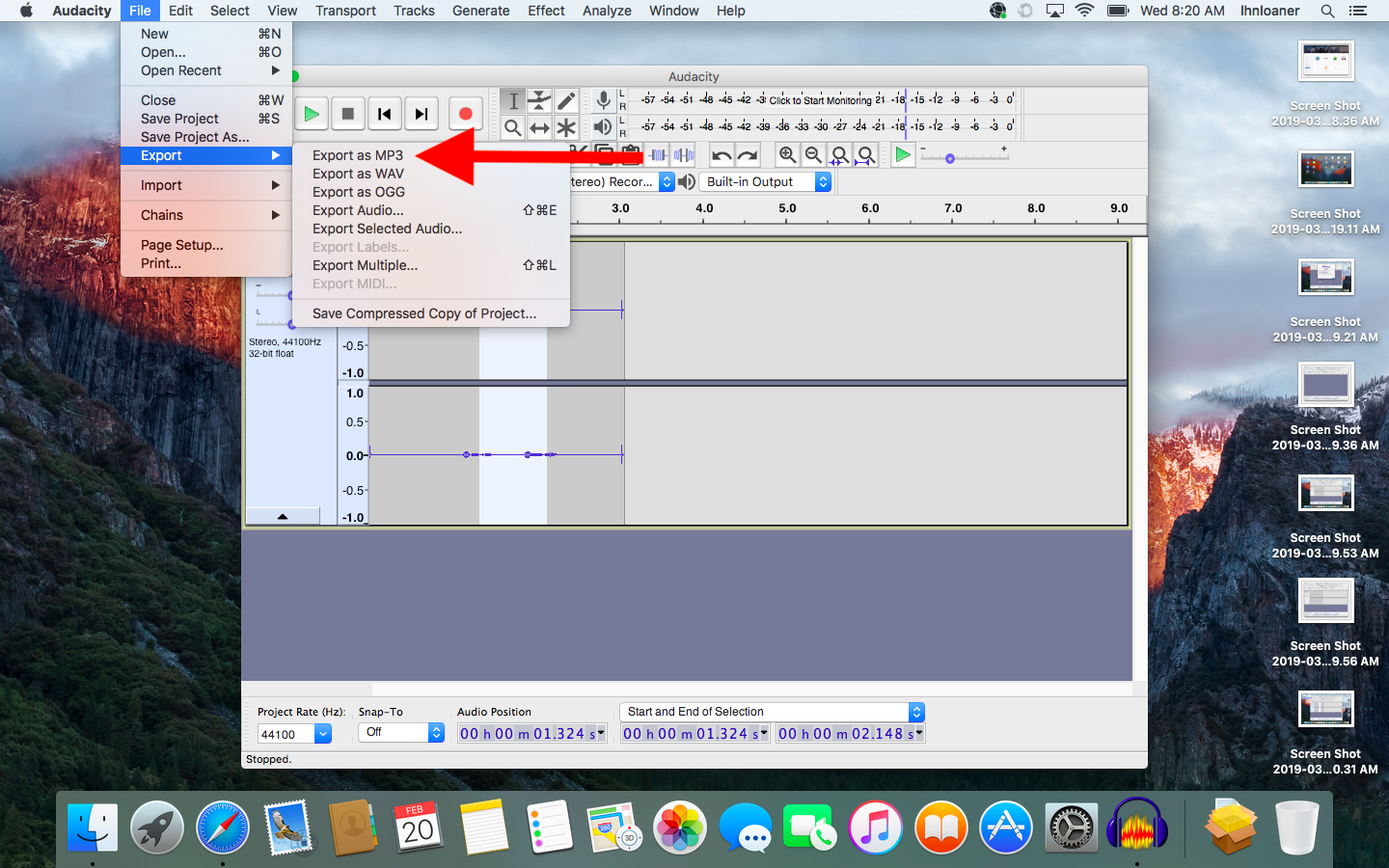Click the Zoom In magnifier
Viewport: 1389px width, 868px height.
click(x=788, y=154)
